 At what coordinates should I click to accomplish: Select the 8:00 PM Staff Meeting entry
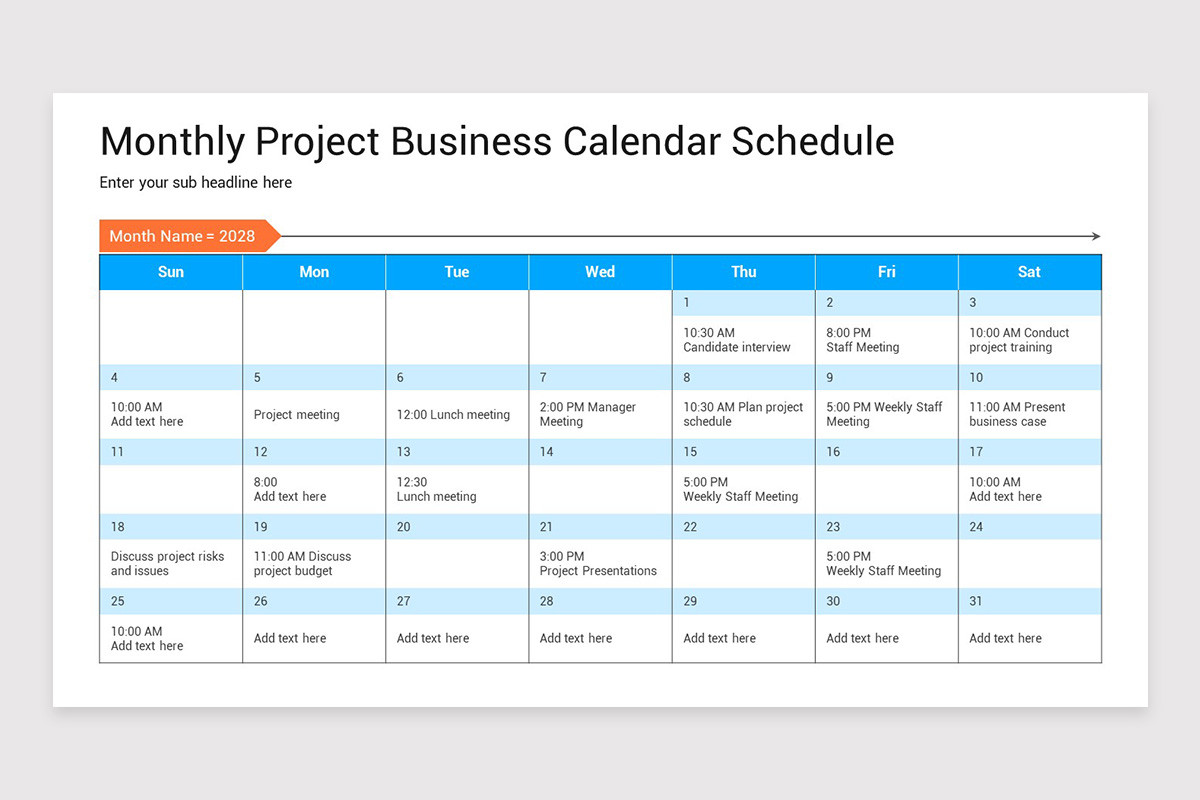pos(862,340)
